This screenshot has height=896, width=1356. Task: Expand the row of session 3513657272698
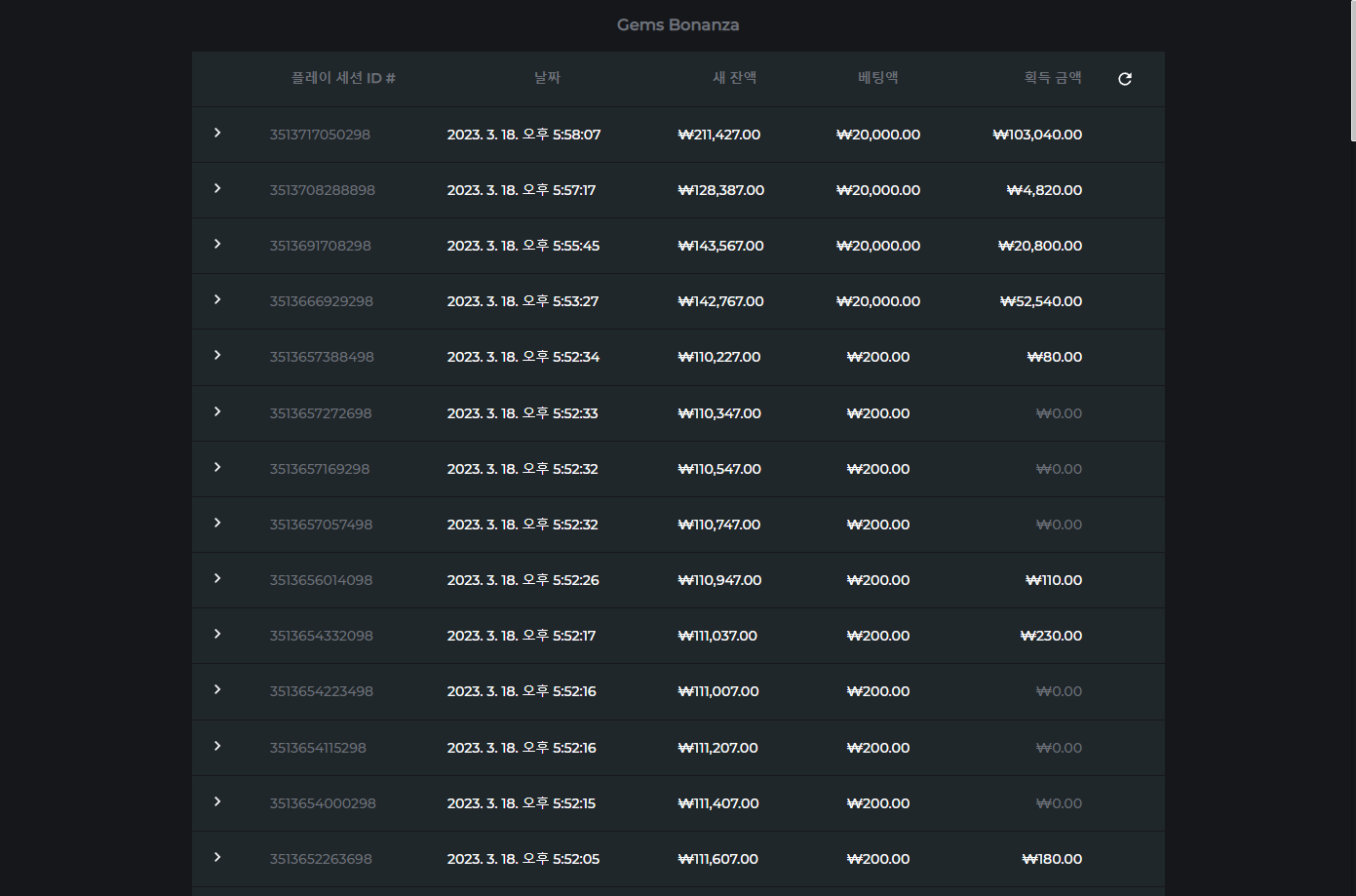point(217,411)
